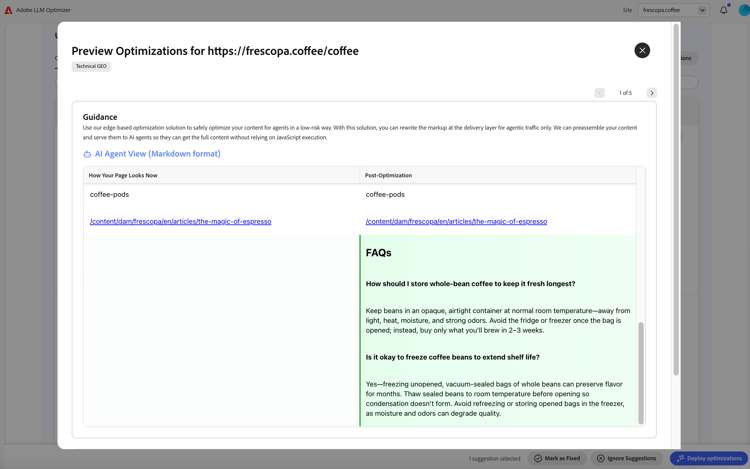The height and width of the screenshot is (469, 750).
Task: Open the user profile avatar
Action: coord(744,10)
